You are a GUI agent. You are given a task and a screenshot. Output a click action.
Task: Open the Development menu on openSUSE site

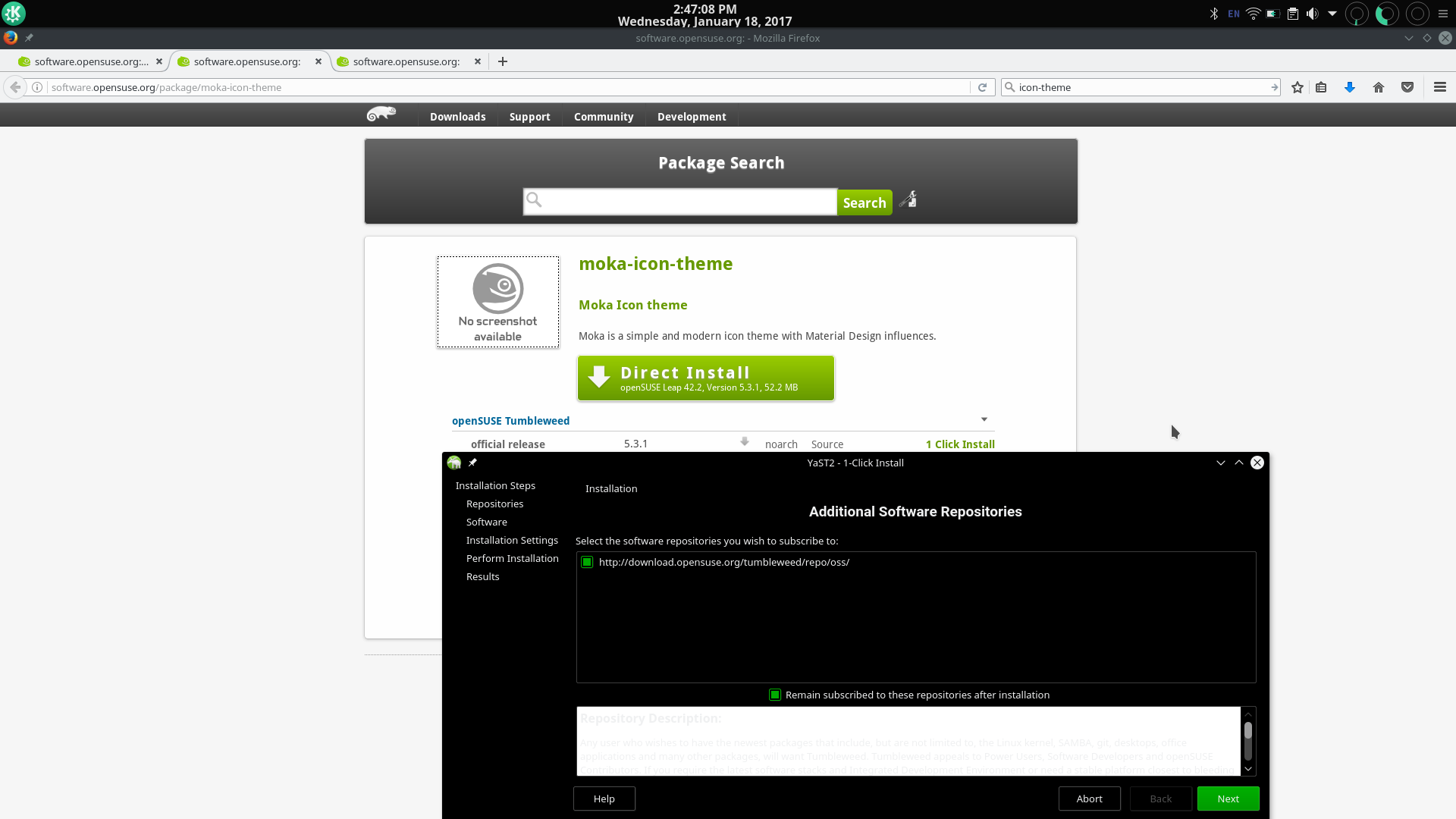pyautogui.click(x=692, y=117)
